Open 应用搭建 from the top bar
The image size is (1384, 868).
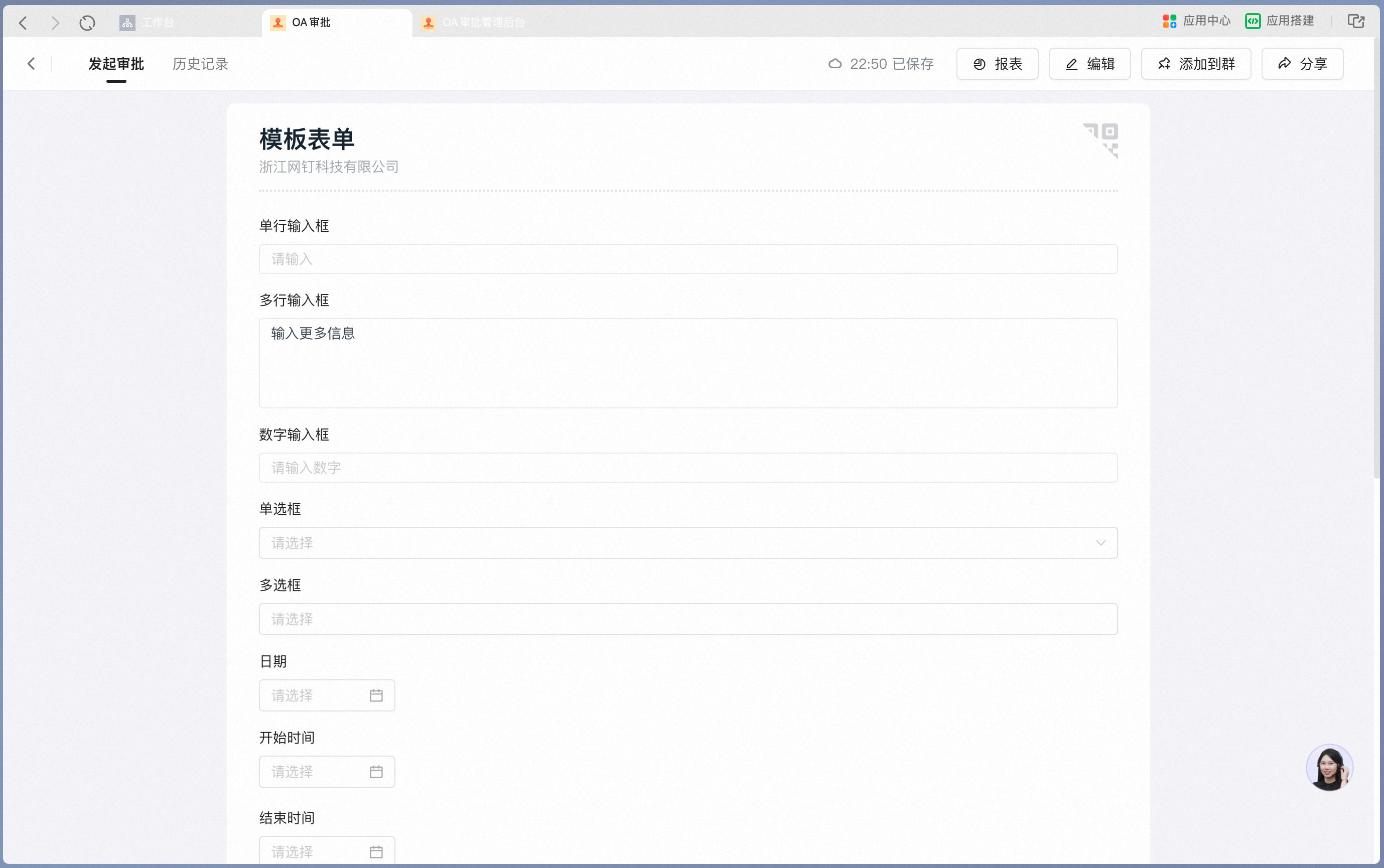tap(1280, 21)
